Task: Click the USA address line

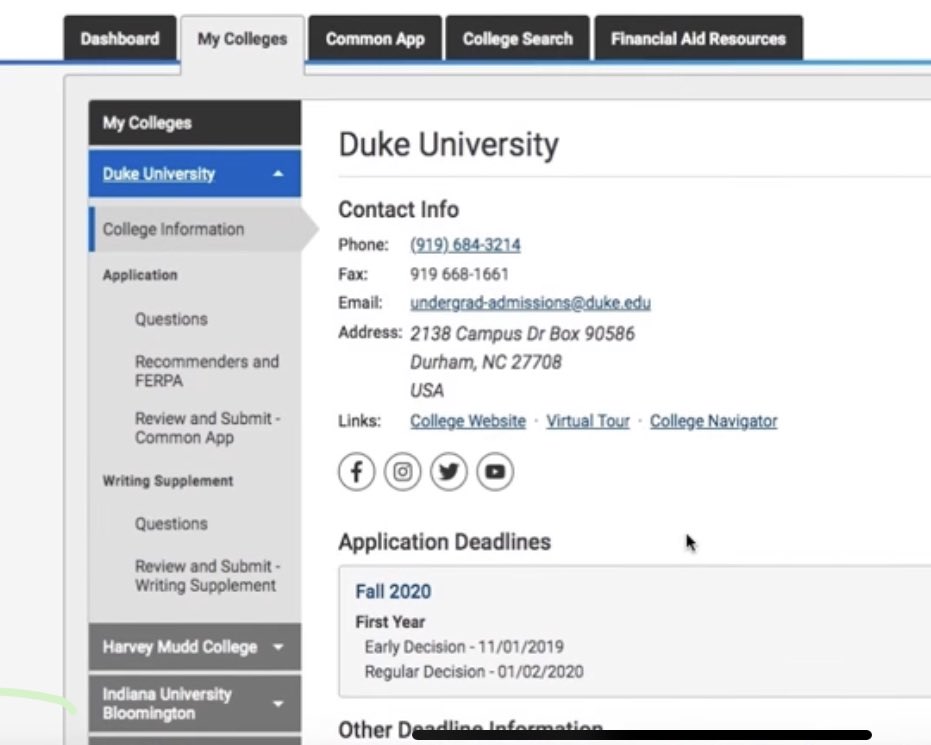Action: pyautogui.click(x=426, y=391)
